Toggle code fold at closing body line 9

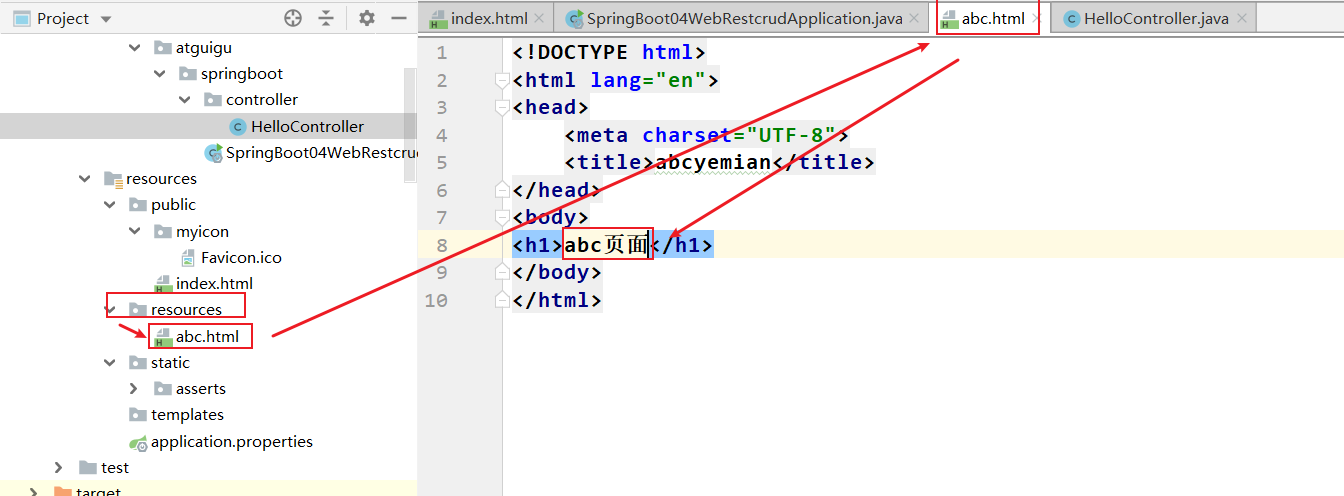[x=503, y=272]
